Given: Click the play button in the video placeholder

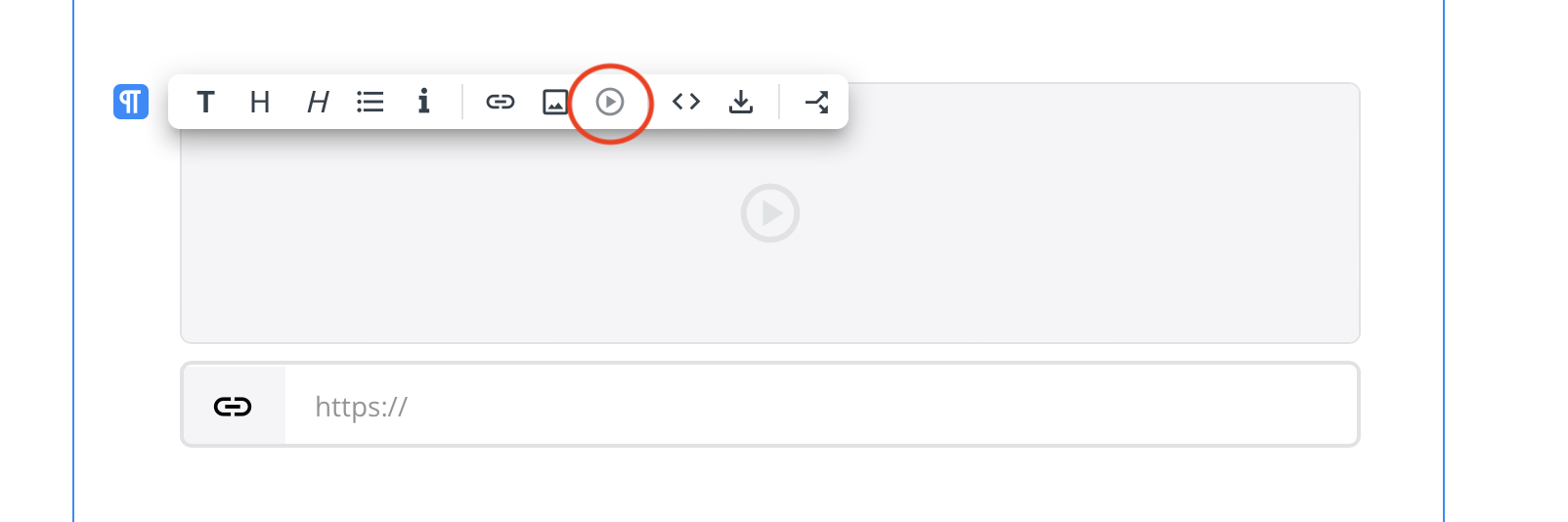Looking at the screenshot, I should pos(770,213).
